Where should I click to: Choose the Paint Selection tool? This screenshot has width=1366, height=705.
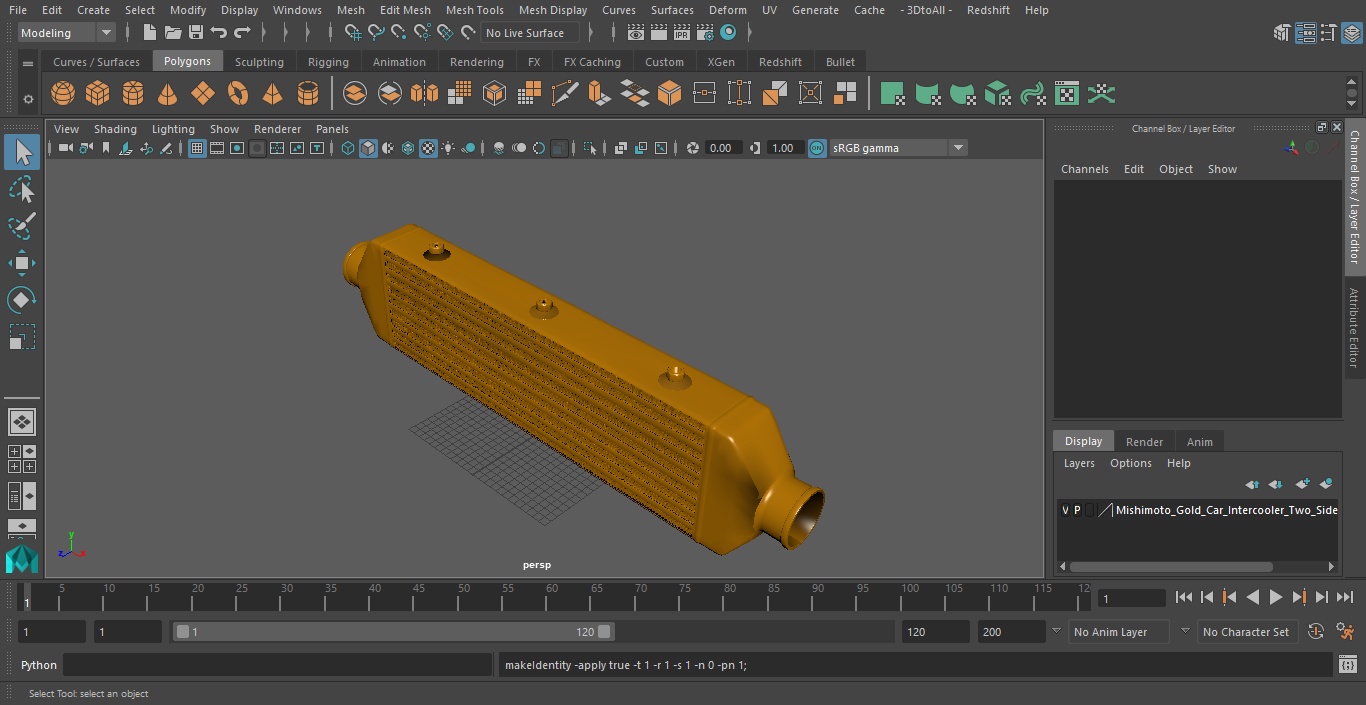click(22, 226)
